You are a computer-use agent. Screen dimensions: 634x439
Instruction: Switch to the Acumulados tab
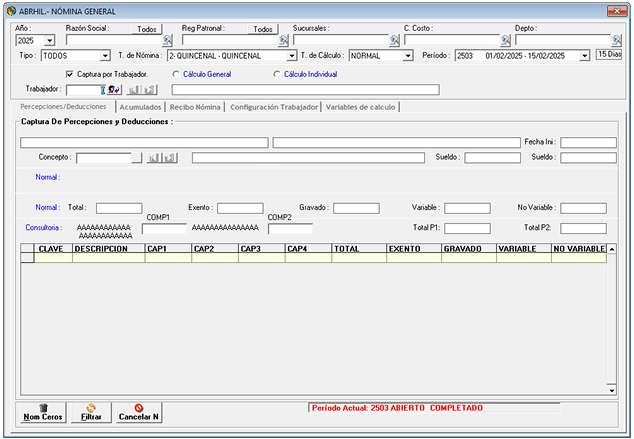(x=140, y=106)
